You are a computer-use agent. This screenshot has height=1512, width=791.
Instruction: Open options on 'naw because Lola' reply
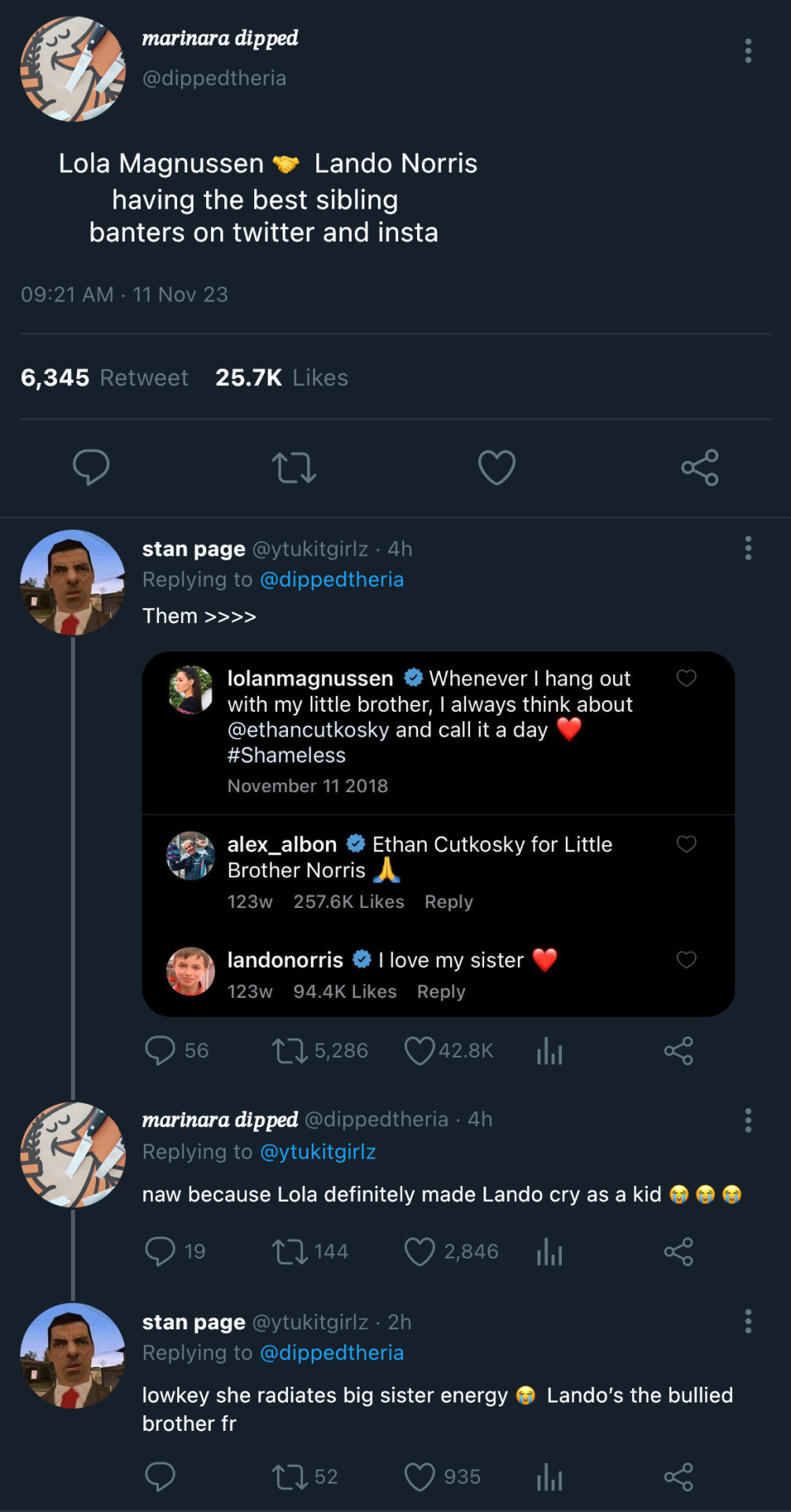748,1120
